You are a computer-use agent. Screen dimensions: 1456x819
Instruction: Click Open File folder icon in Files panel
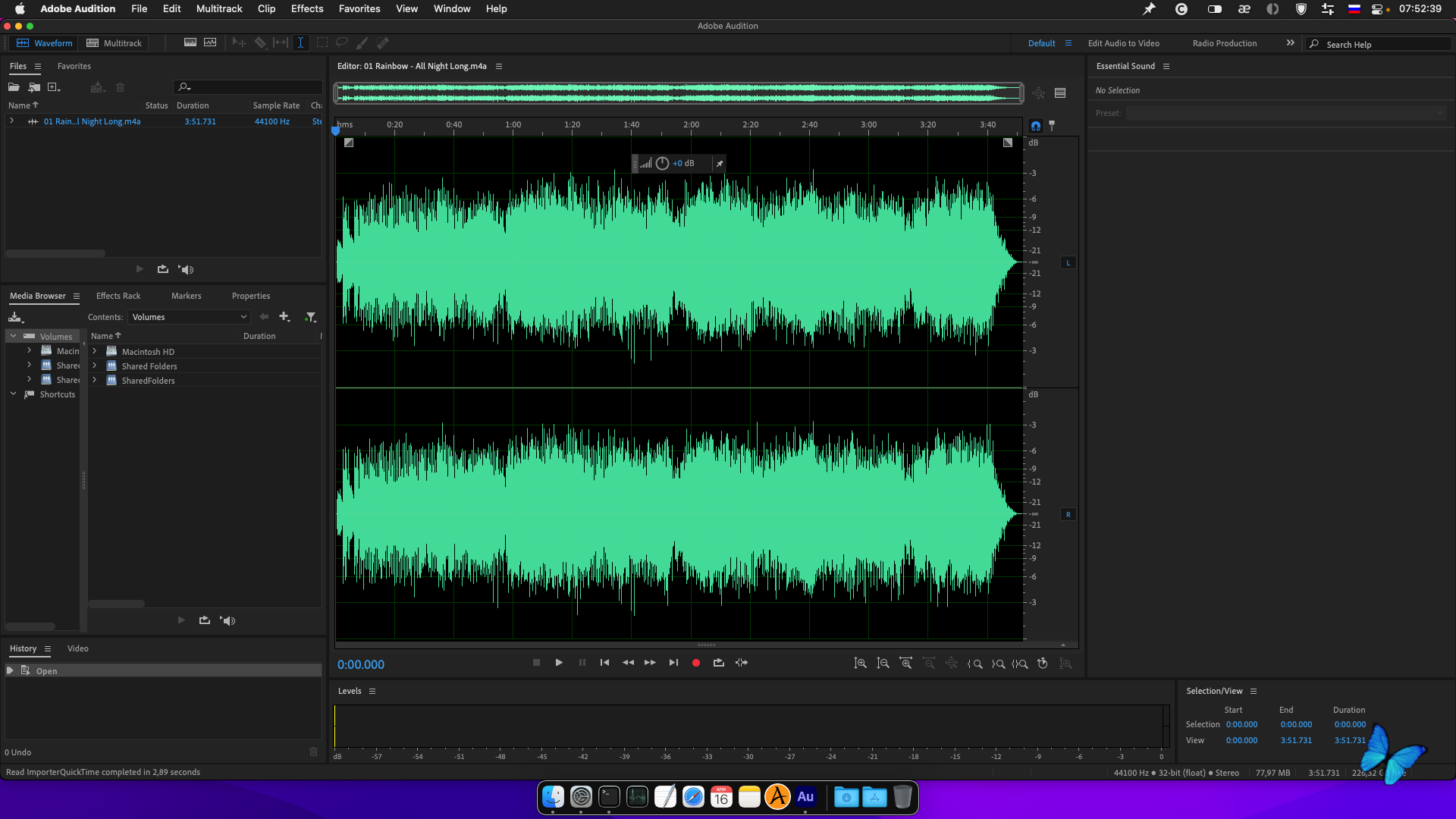coord(14,87)
